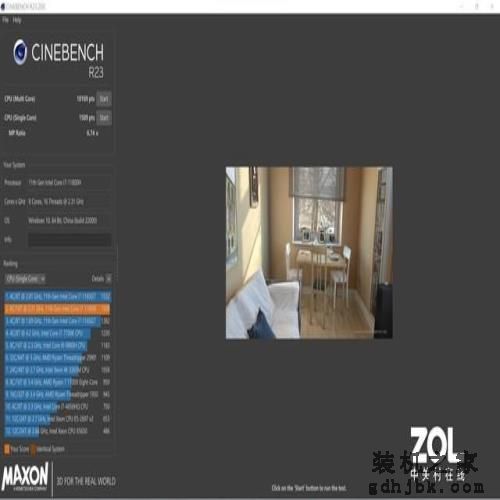Start the CPU (Multi Core) test
Image resolution: width=500 pixels, height=500 pixels.
click(104, 99)
